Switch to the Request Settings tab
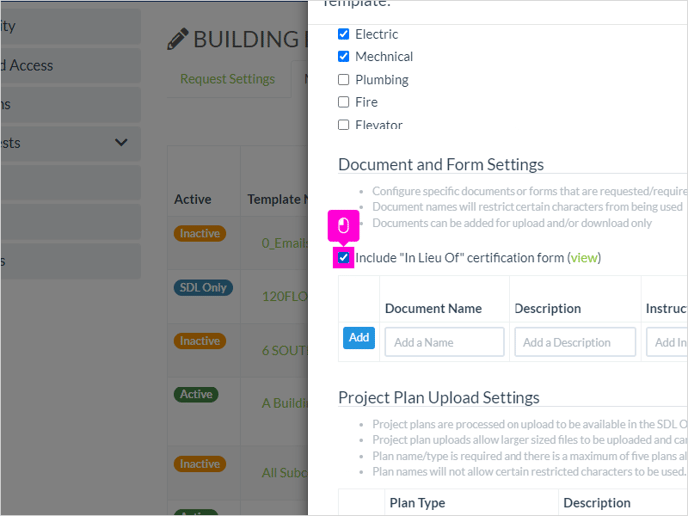688x516 pixels. tap(227, 79)
